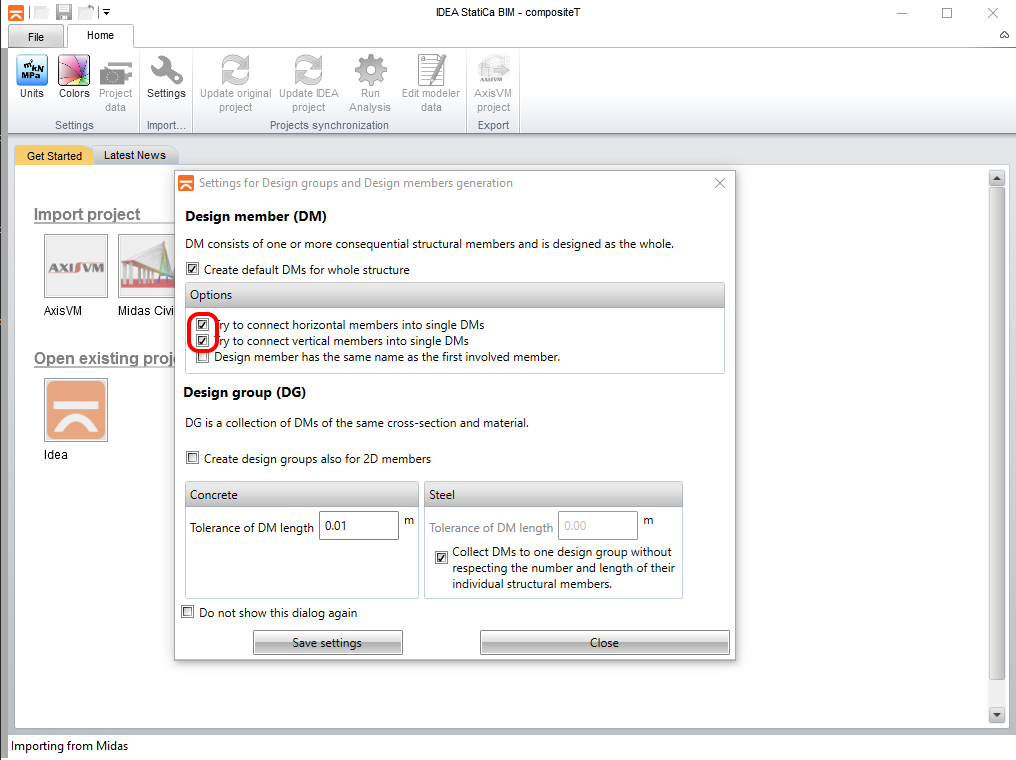Click Concrete tolerance of DM length field
This screenshot has width=1016, height=760.
[x=358, y=525]
